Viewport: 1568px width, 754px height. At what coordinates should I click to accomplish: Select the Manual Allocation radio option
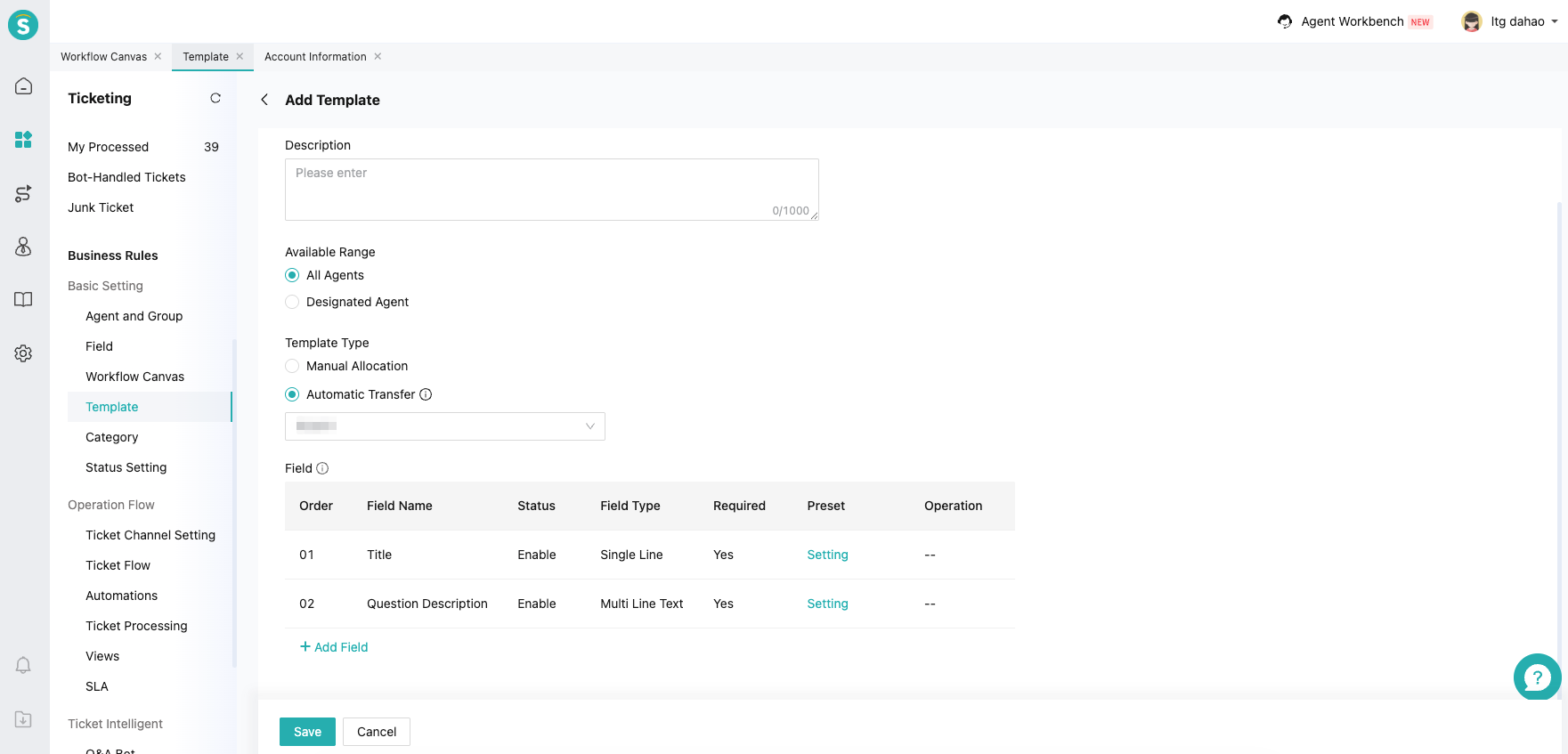[x=292, y=366]
